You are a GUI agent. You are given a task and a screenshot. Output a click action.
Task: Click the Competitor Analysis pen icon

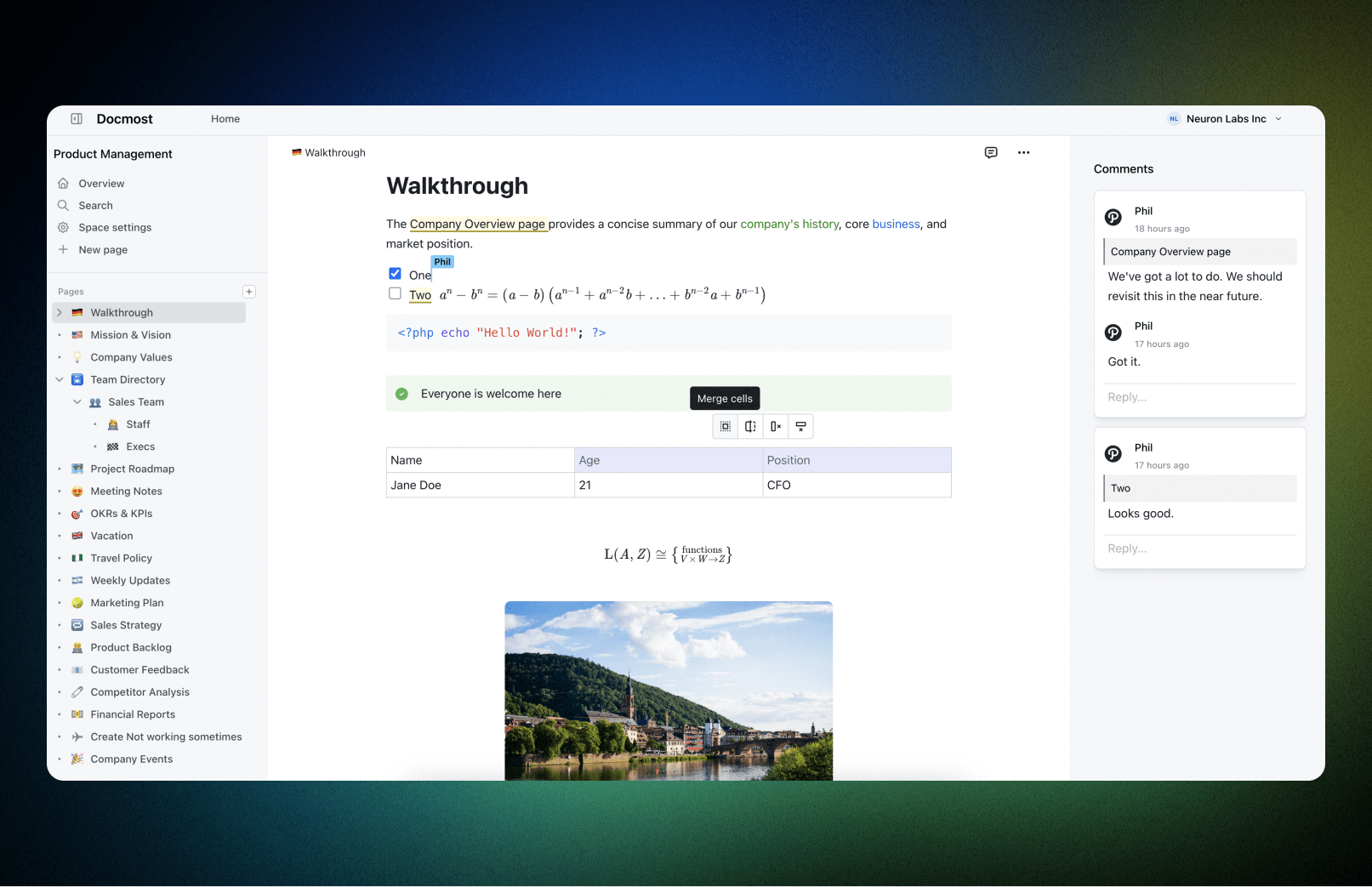click(77, 692)
